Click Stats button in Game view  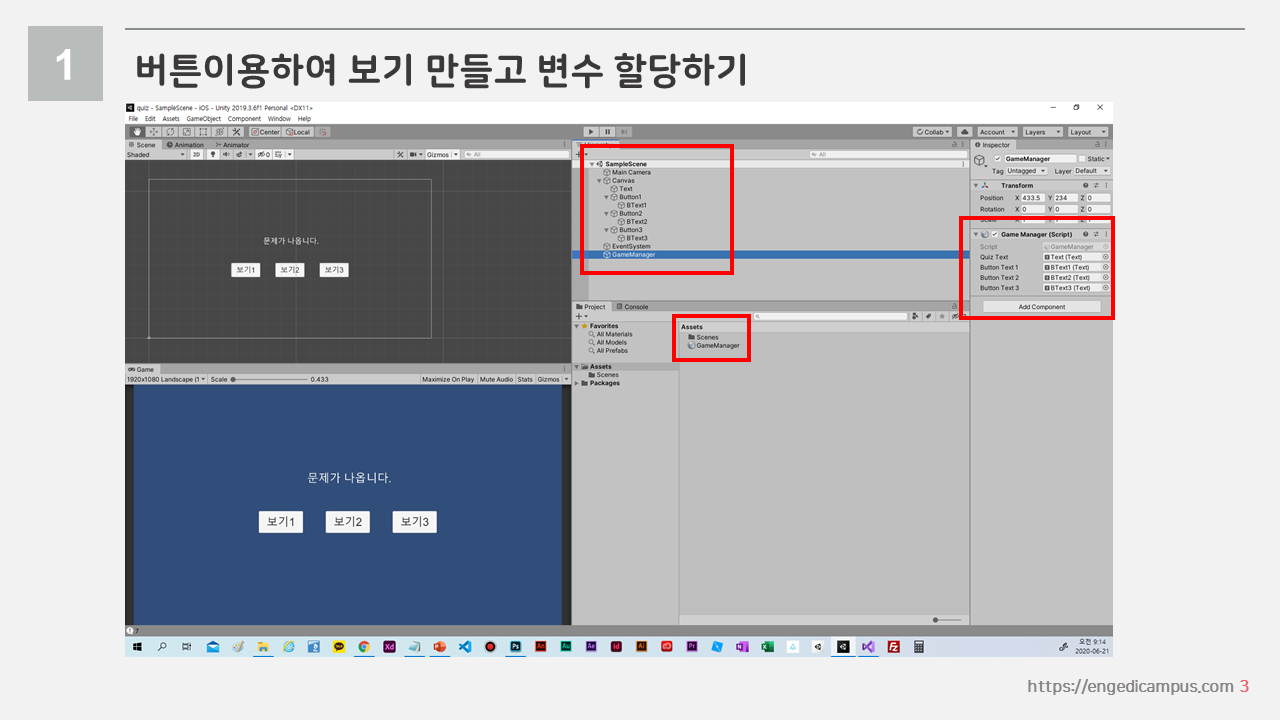click(525, 379)
